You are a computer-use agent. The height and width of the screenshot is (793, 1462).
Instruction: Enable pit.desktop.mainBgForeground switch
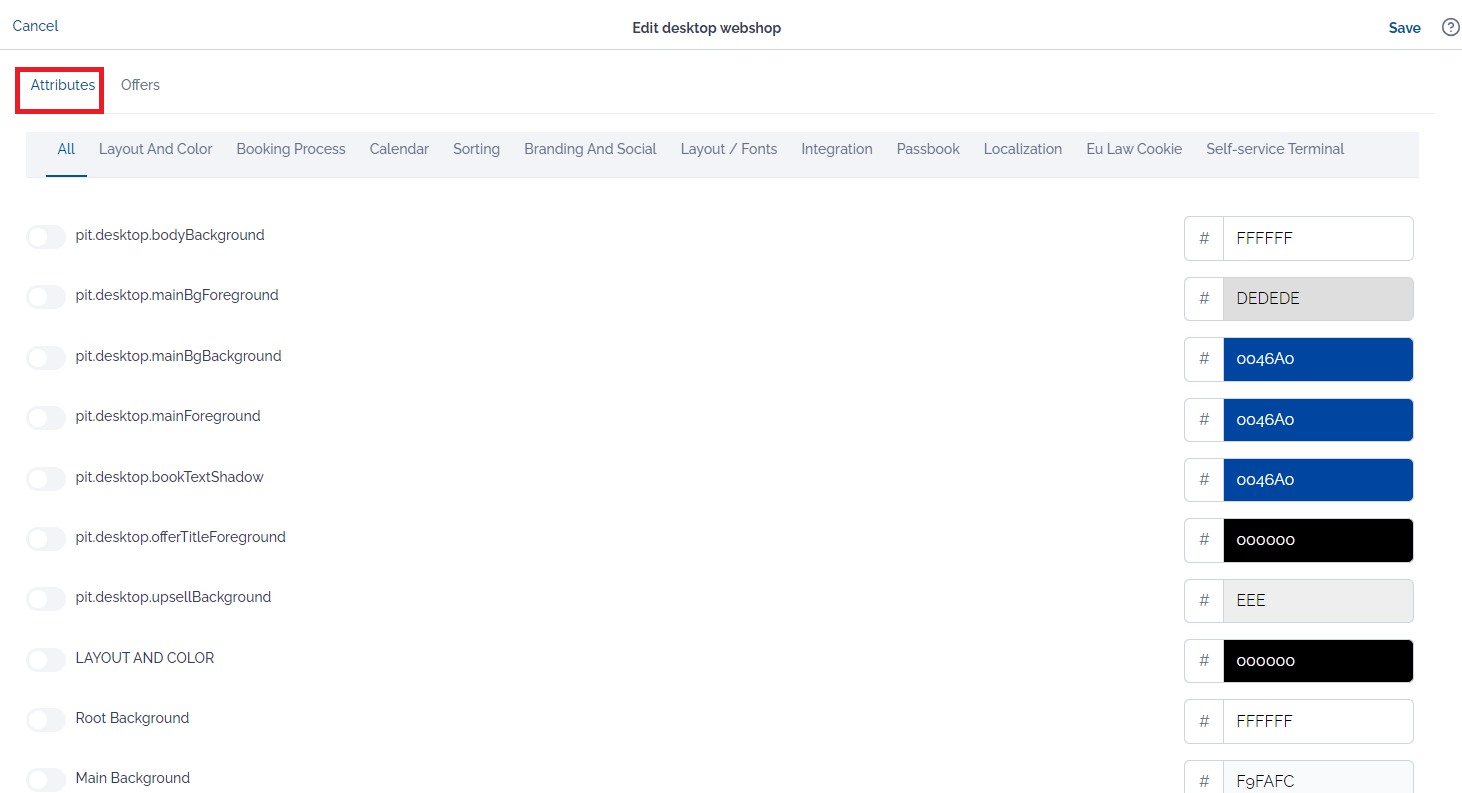[46, 297]
